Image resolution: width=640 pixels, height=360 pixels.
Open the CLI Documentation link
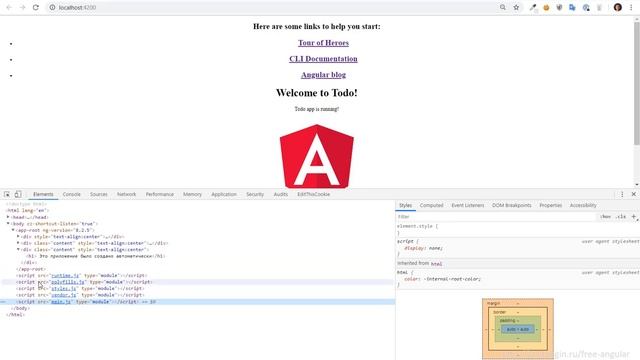(x=323, y=59)
